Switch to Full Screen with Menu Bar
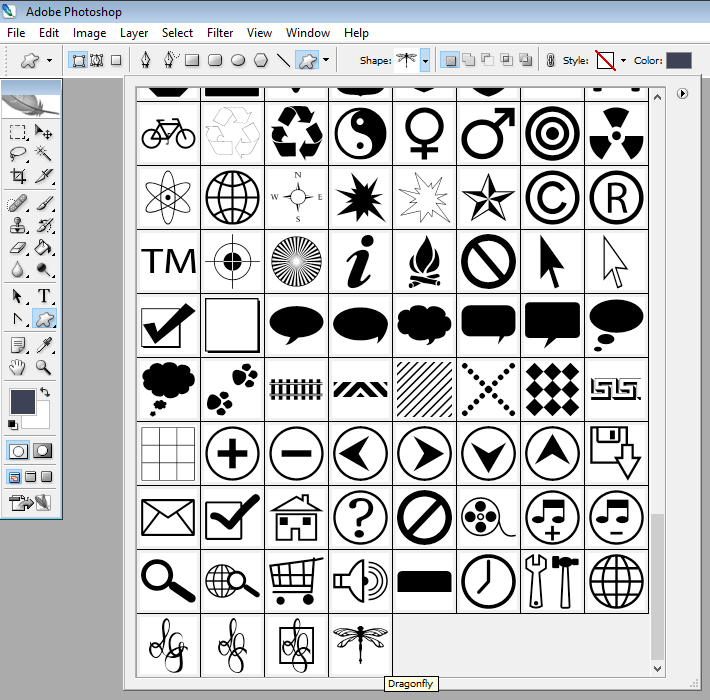Viewport: 710px width, 700px height. pyautogui.click(x=30, y=477)
